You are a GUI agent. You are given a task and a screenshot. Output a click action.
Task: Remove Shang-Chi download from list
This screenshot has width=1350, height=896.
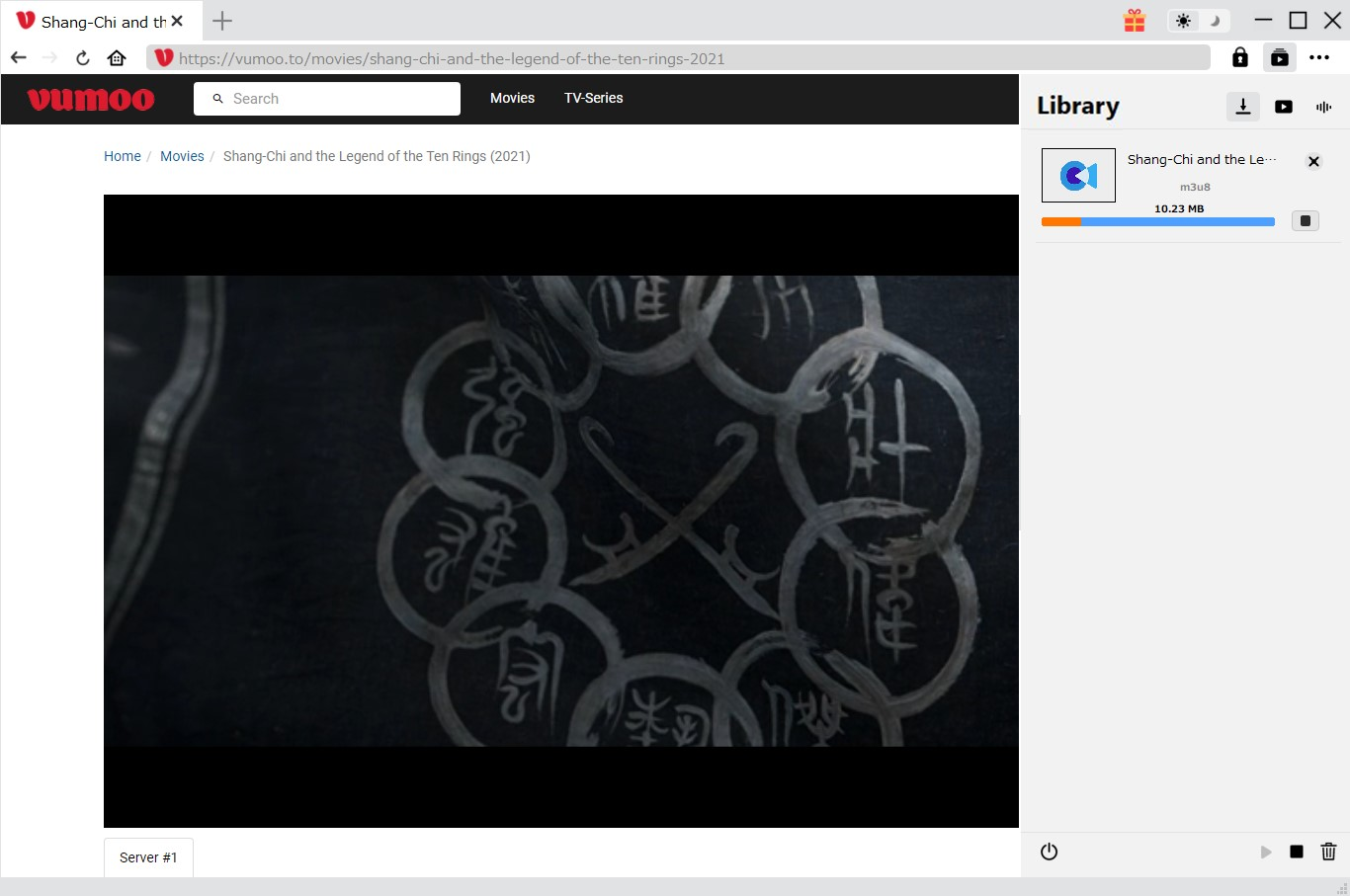[x=1313, y=162]
